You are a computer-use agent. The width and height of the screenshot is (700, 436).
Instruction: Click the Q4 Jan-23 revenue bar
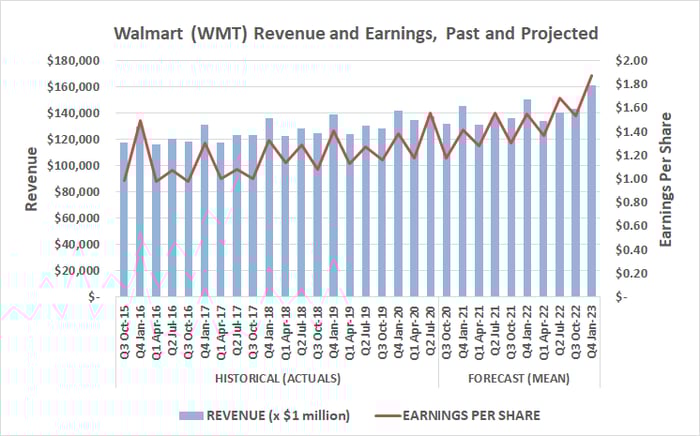pyautogui.click(x=591, y=200)
